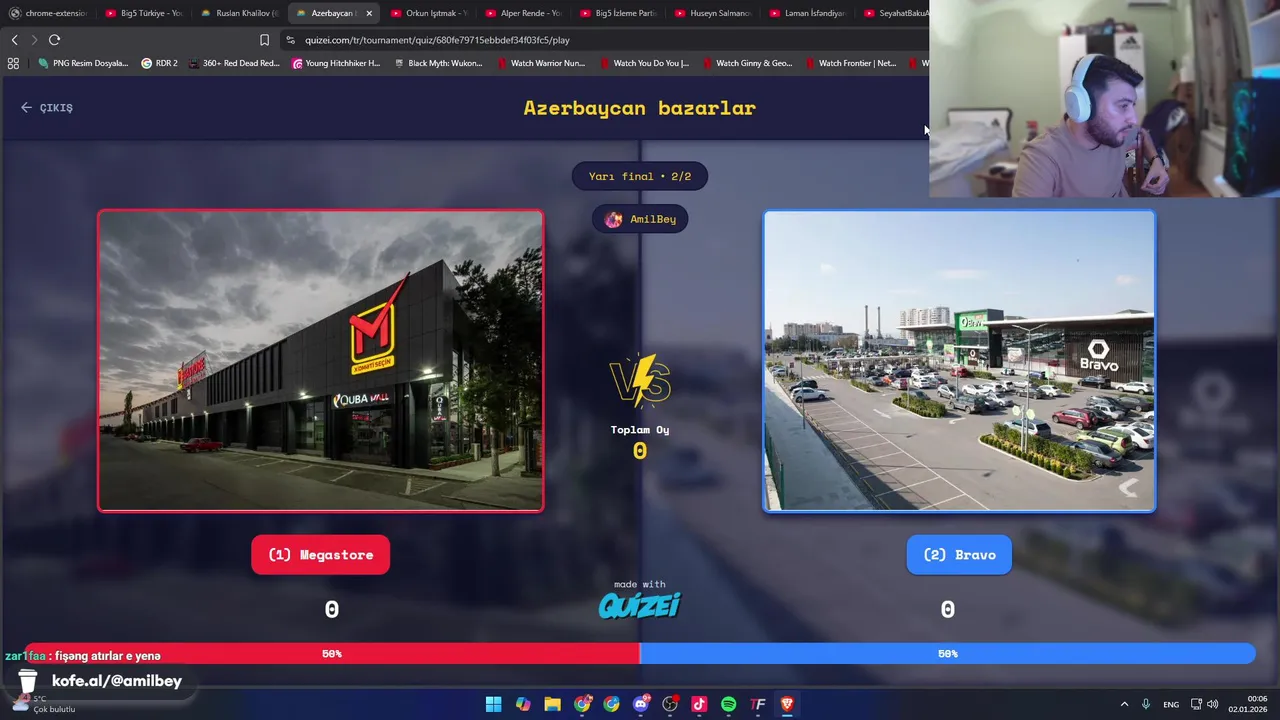Click the microphone tray icon

click(1146, 704)
